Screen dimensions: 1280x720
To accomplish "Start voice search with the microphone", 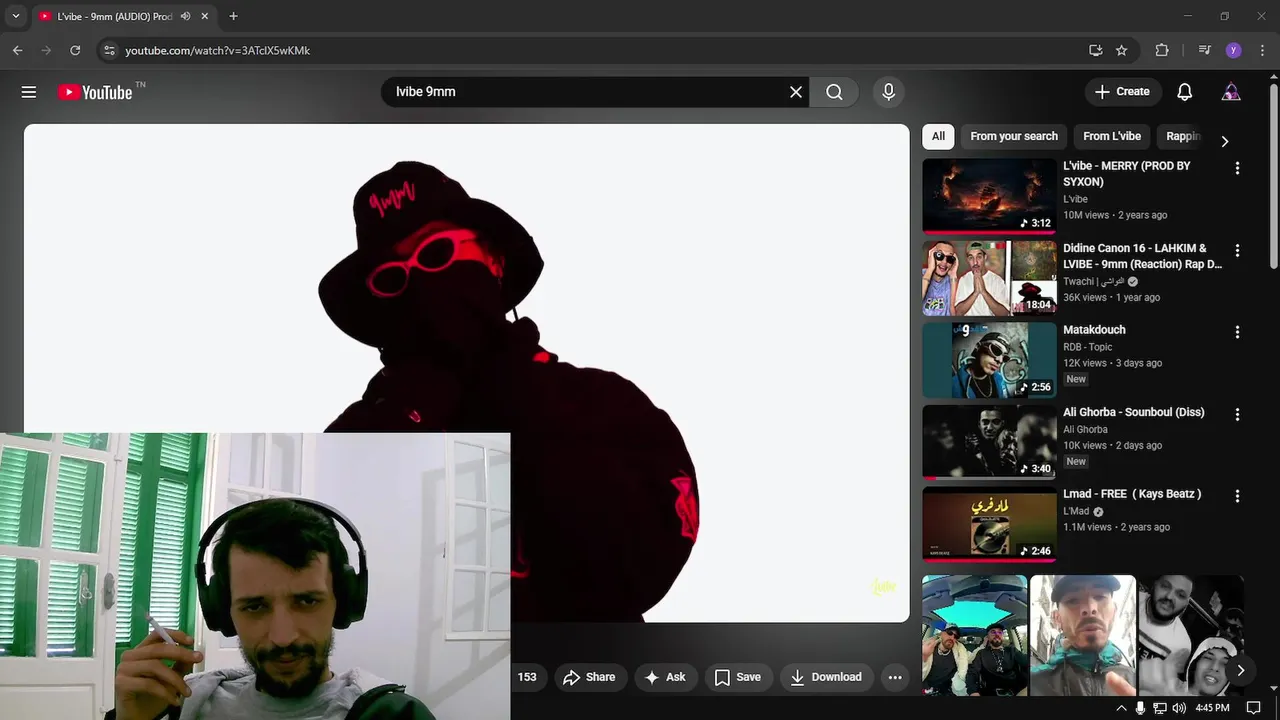I will (888, 92).
